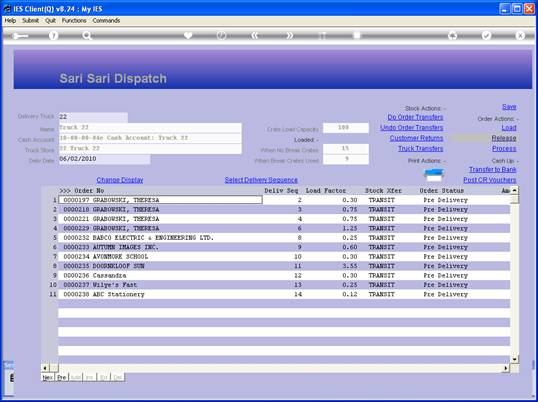Click the Delivery Truck input field
538x402 pixels.
pos(93,117)
